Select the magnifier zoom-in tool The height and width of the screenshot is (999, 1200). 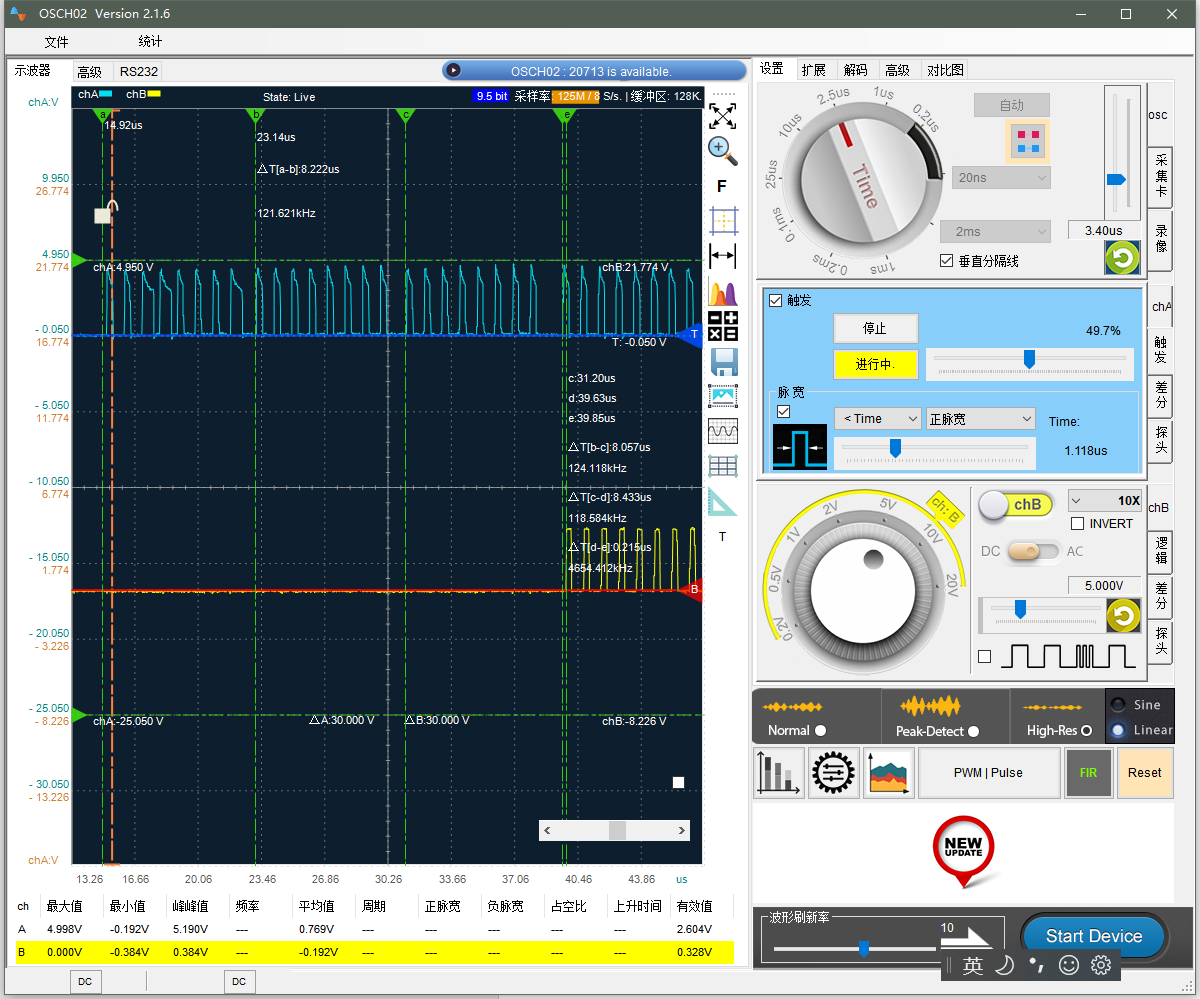click(722, 151)
